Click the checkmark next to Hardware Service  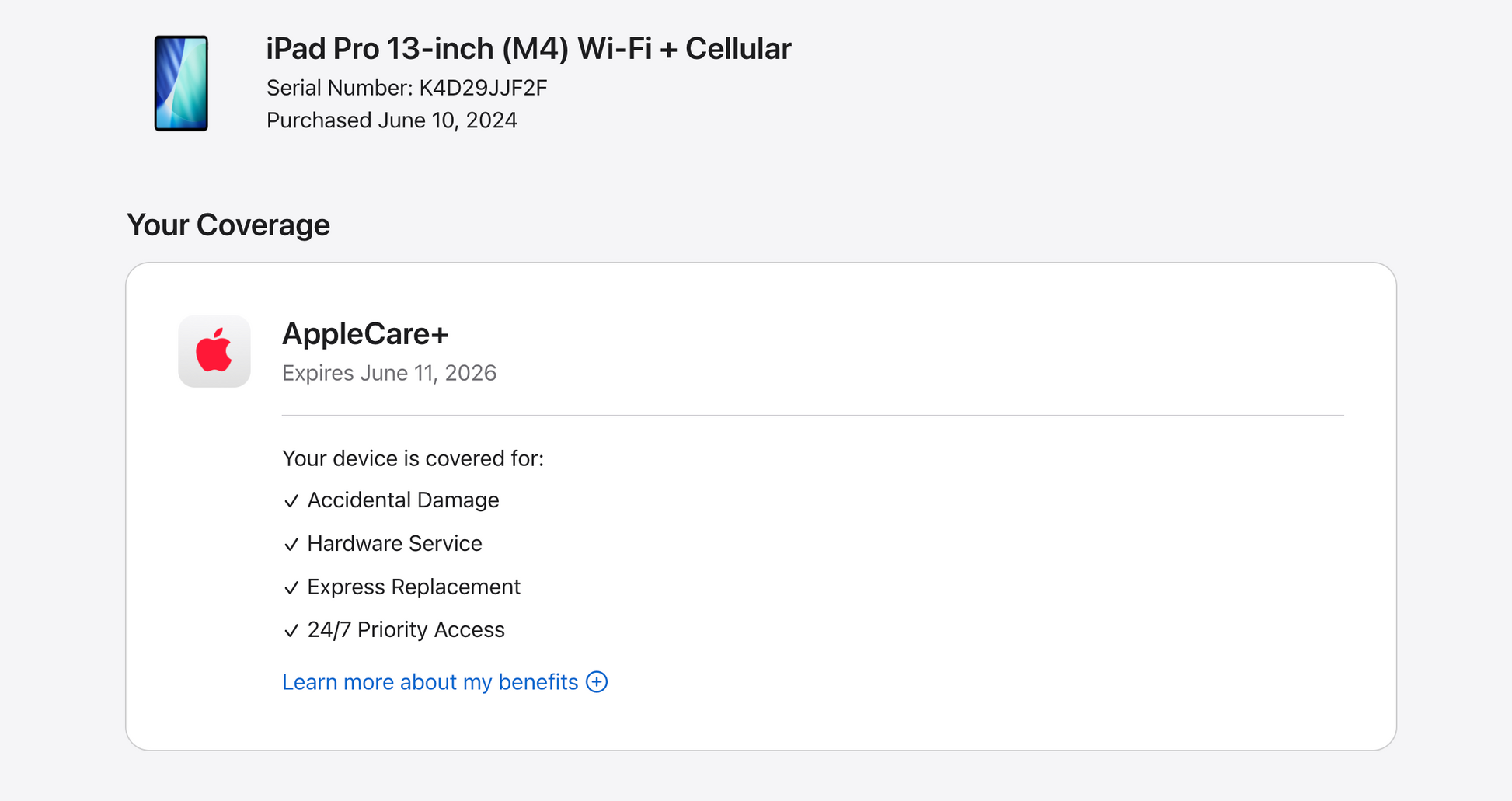click(x=291, y=545)
